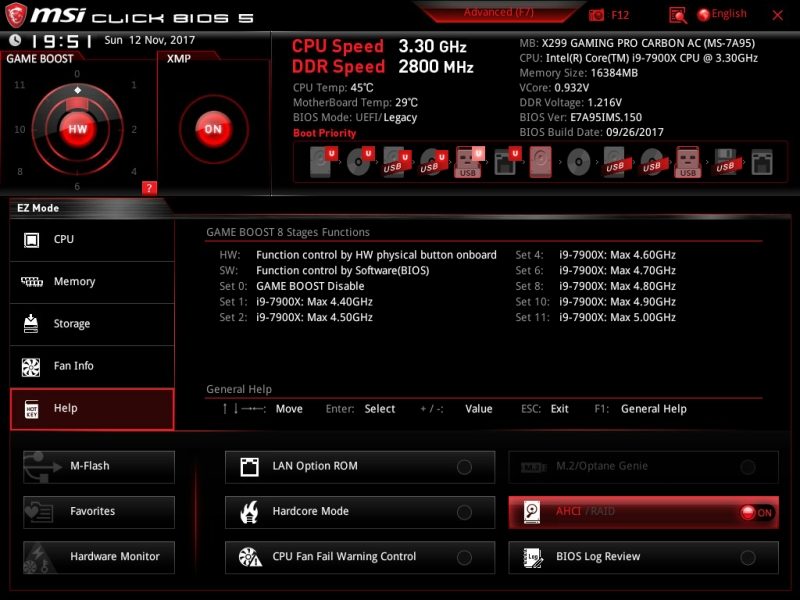
Task: Toggle the AHCI / RAID switch off
Action: 756,512
